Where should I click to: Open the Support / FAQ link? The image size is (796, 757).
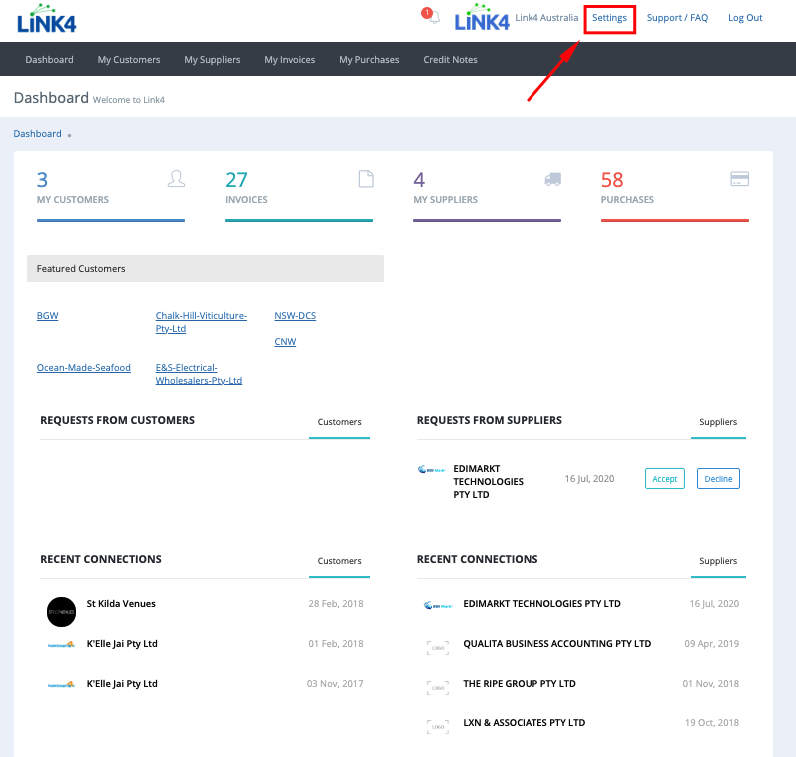(x=677, y=18)
